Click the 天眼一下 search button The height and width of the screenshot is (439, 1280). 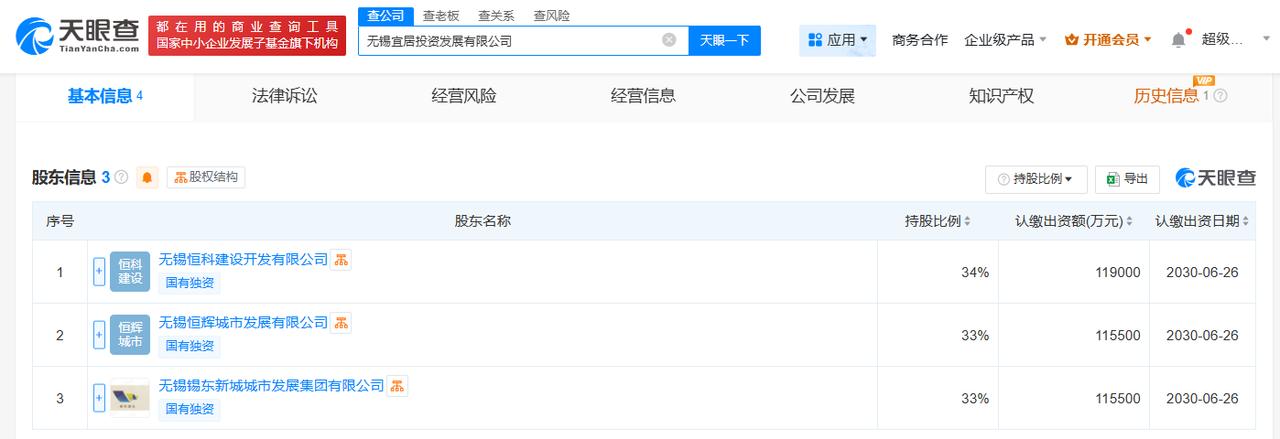tap(724, 40)
